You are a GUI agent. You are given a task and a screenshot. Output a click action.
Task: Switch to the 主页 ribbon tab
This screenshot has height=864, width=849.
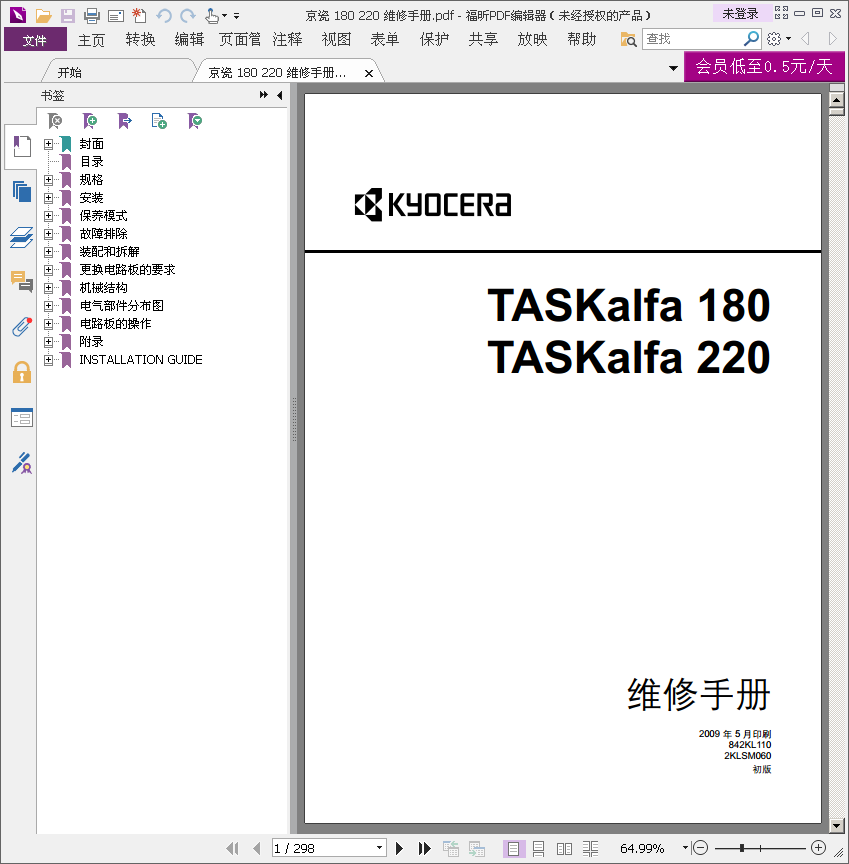coord(91,40)
